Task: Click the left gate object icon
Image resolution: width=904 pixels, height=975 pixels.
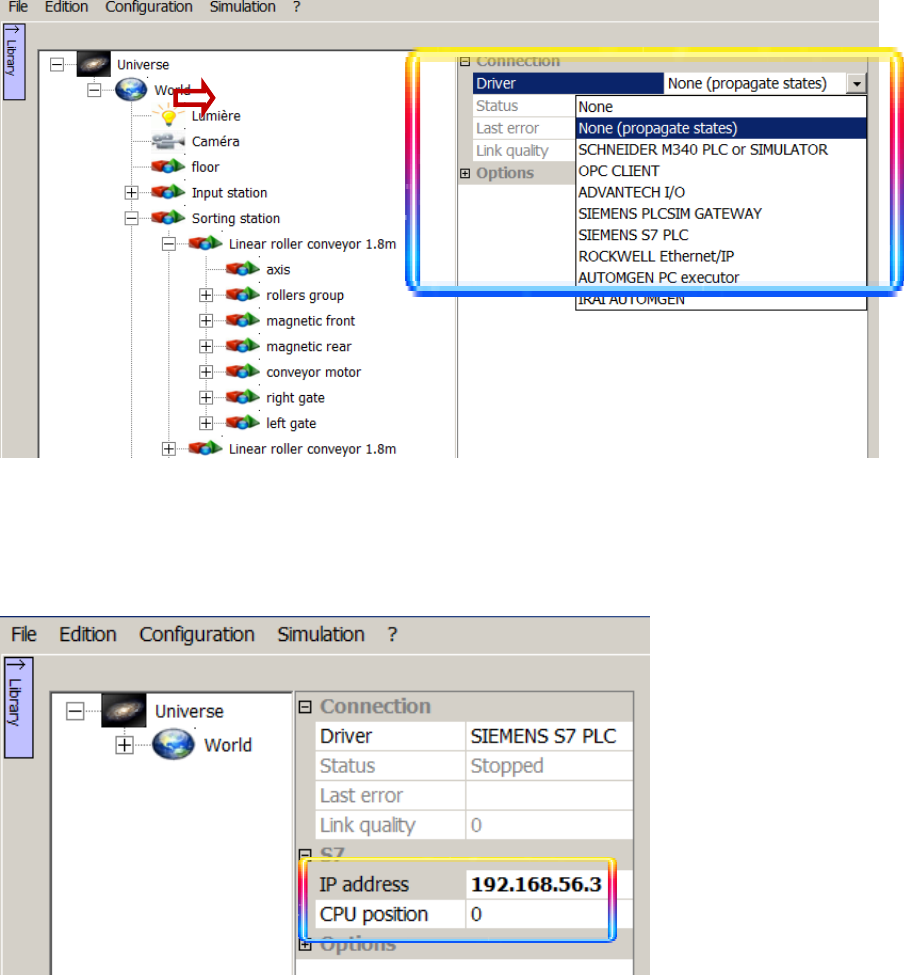Action: click(x=242, y=423)
